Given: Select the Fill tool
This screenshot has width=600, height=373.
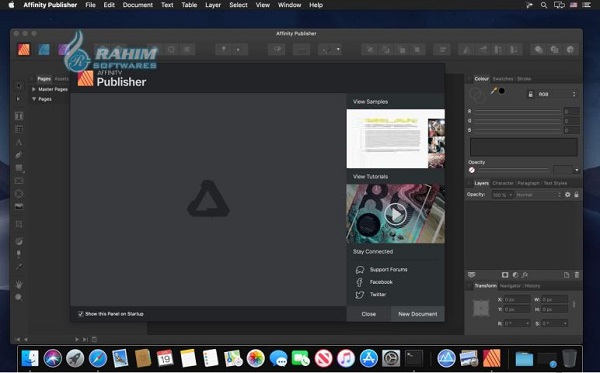Looking at the screenshot, I should 19,241.
